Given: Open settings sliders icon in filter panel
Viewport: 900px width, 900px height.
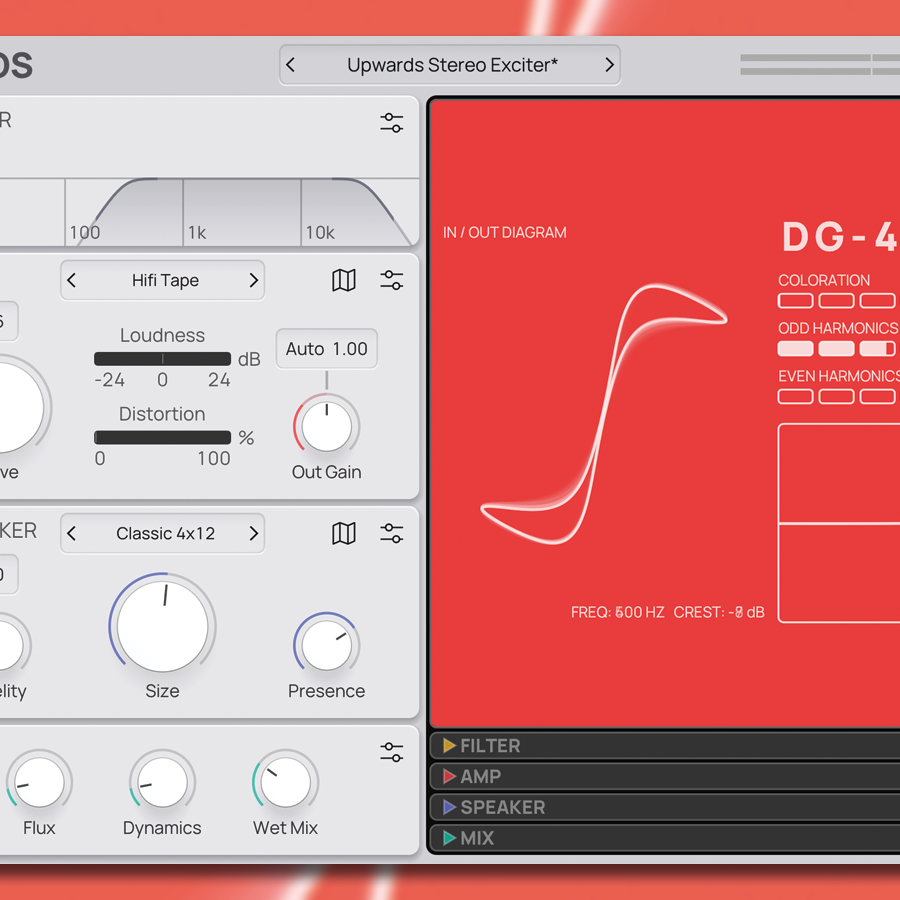Looking at the screenshot, I should point(391,123).
